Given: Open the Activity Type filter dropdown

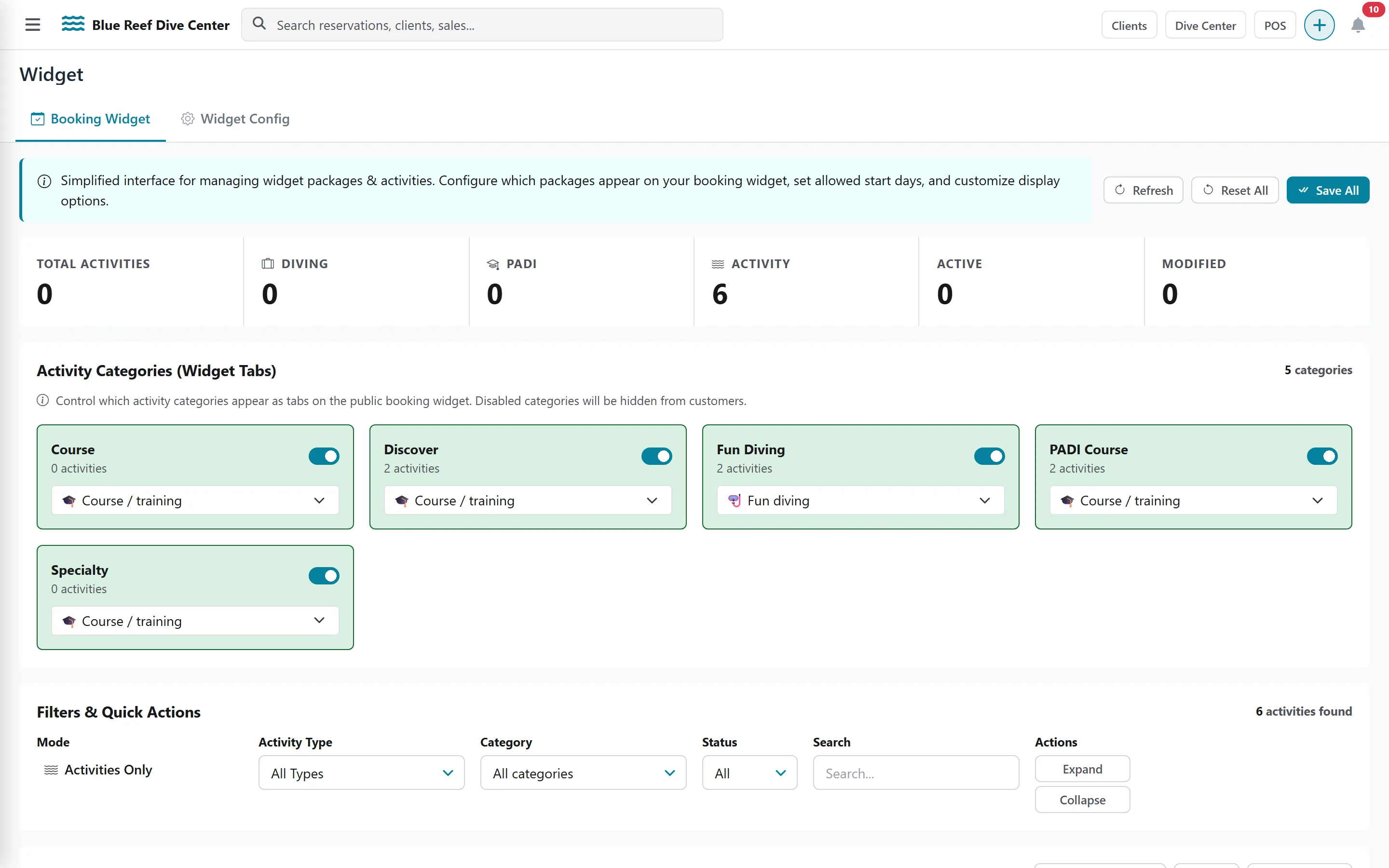Looking at the screenshot, I should coord(362,773).
